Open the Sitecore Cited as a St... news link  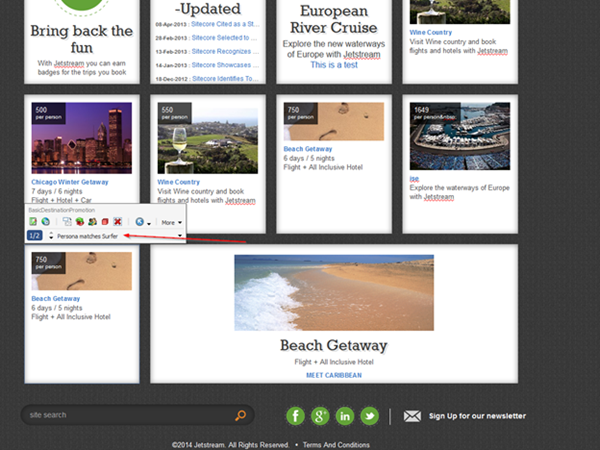tap(225, 24)
